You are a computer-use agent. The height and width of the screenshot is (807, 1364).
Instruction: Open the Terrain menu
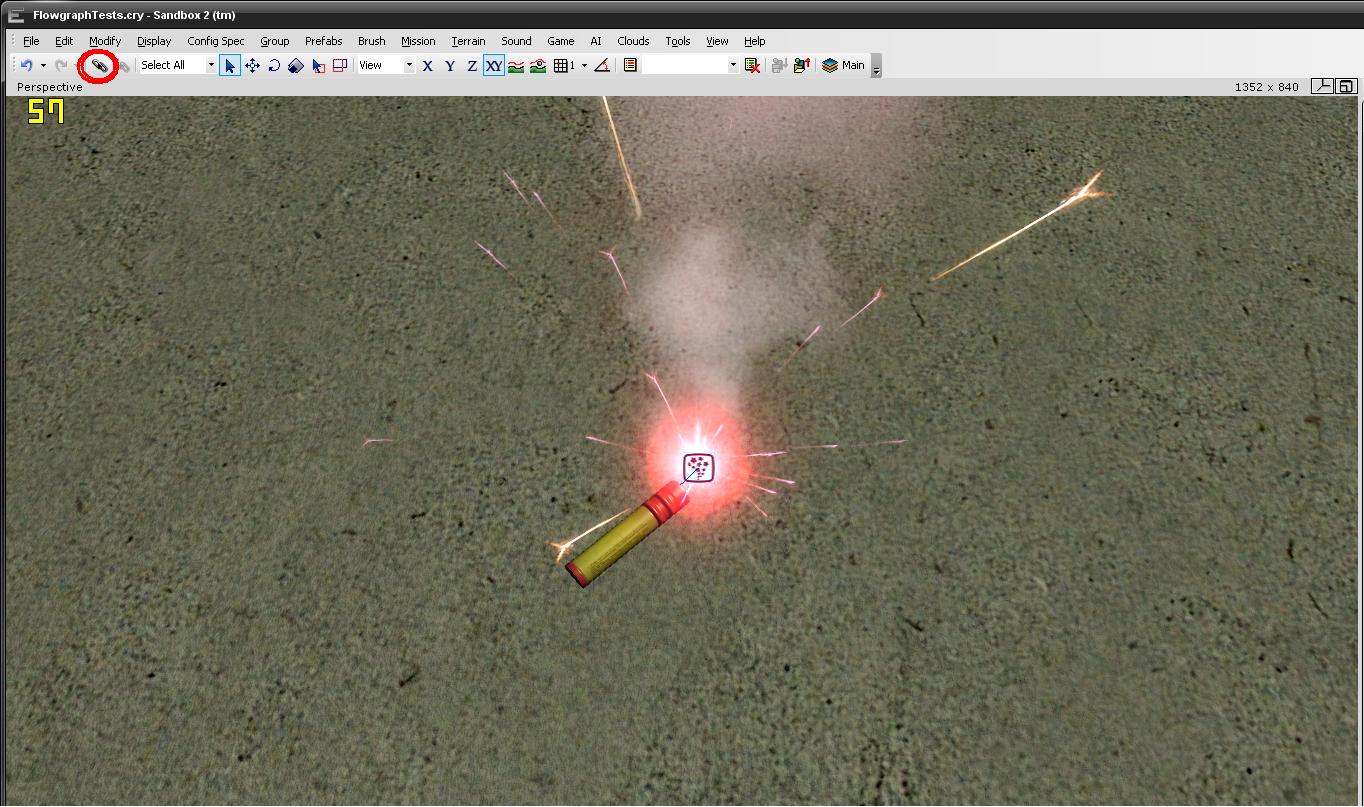468,41
